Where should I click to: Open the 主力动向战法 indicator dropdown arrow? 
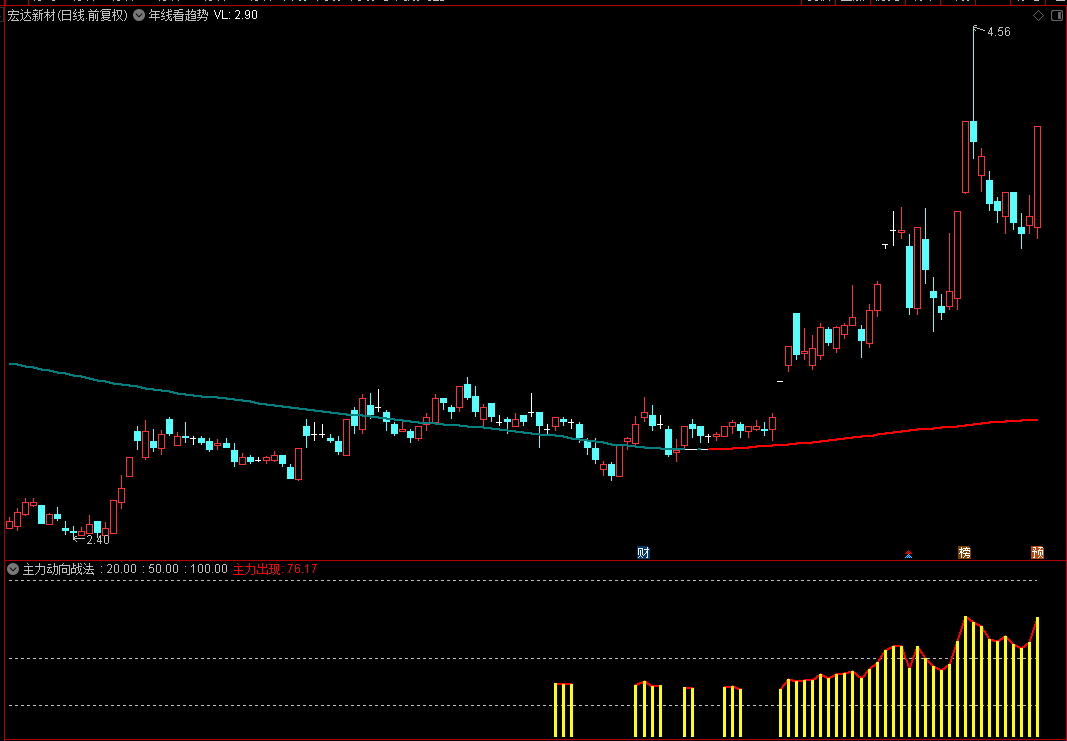[x=13, y=569]
